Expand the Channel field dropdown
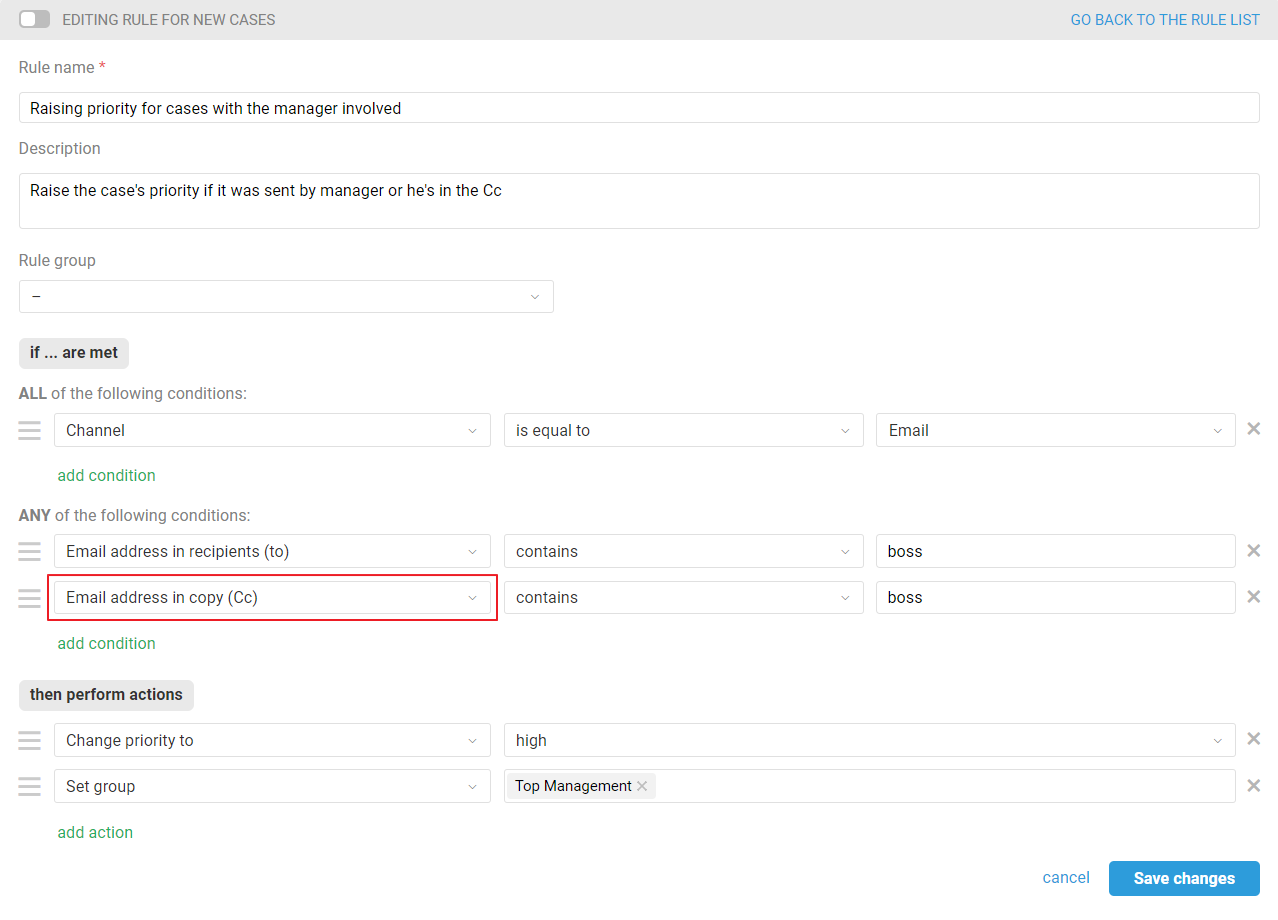 (272, 430)
